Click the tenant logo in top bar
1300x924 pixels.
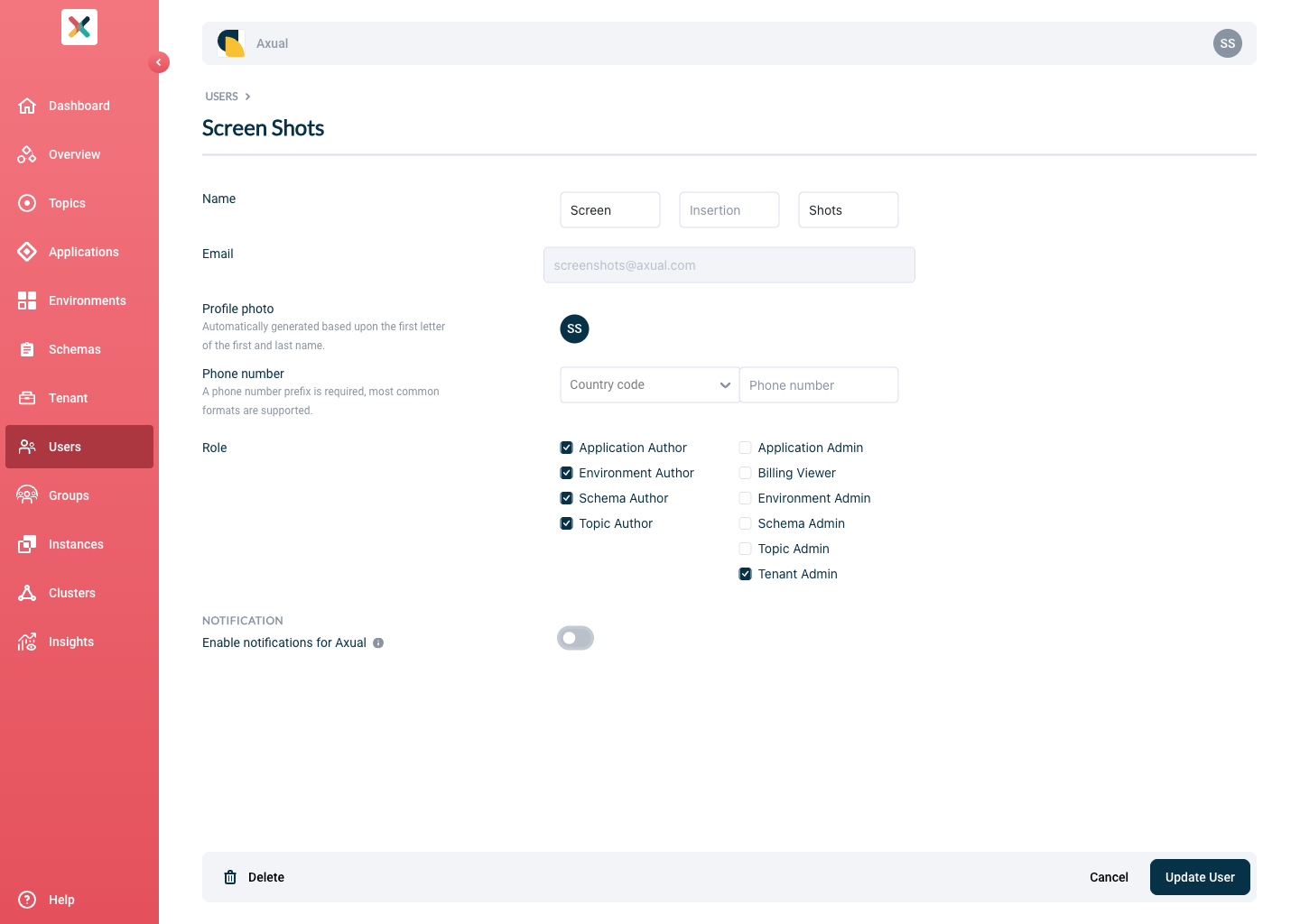click(x=231, y=43)
